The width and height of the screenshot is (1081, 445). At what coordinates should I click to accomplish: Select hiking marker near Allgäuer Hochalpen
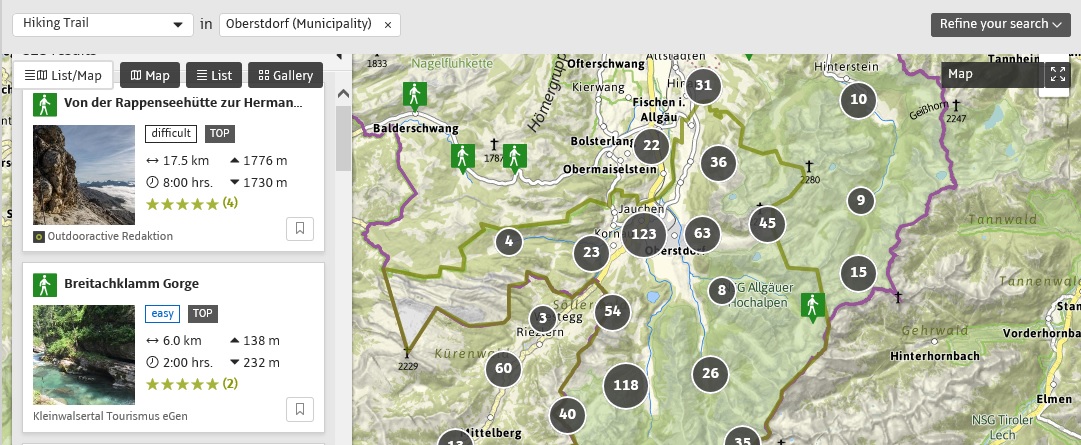coord(813,307)
